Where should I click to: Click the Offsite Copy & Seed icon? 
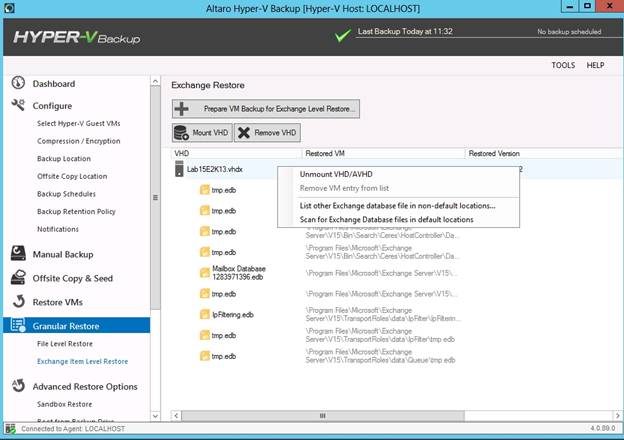18,277
